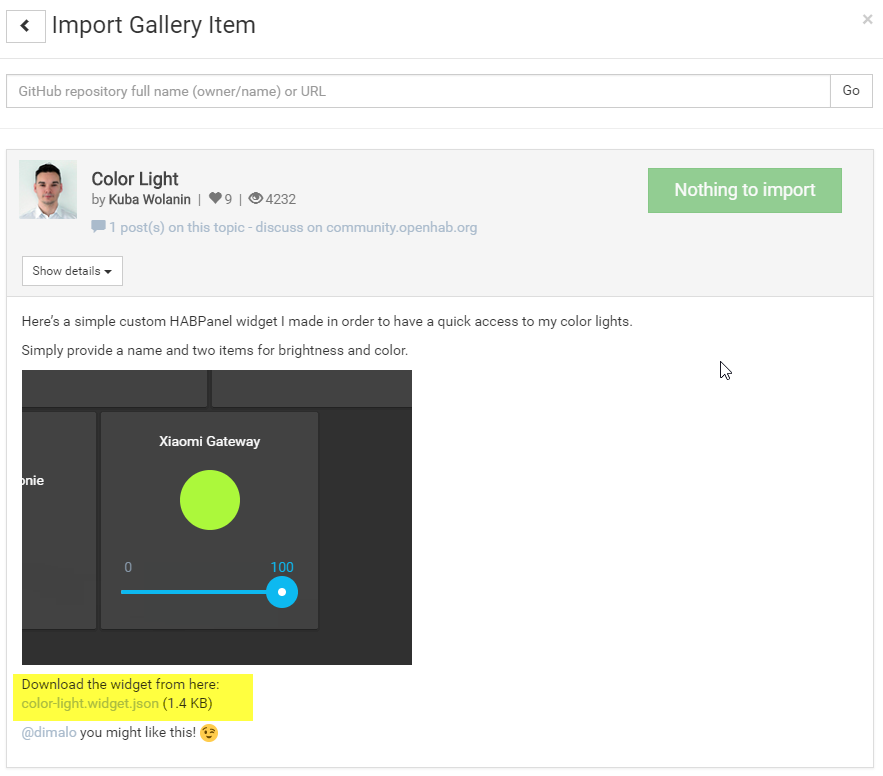
Task: Download color-light.widget.json file
Action: pos(90,703)
